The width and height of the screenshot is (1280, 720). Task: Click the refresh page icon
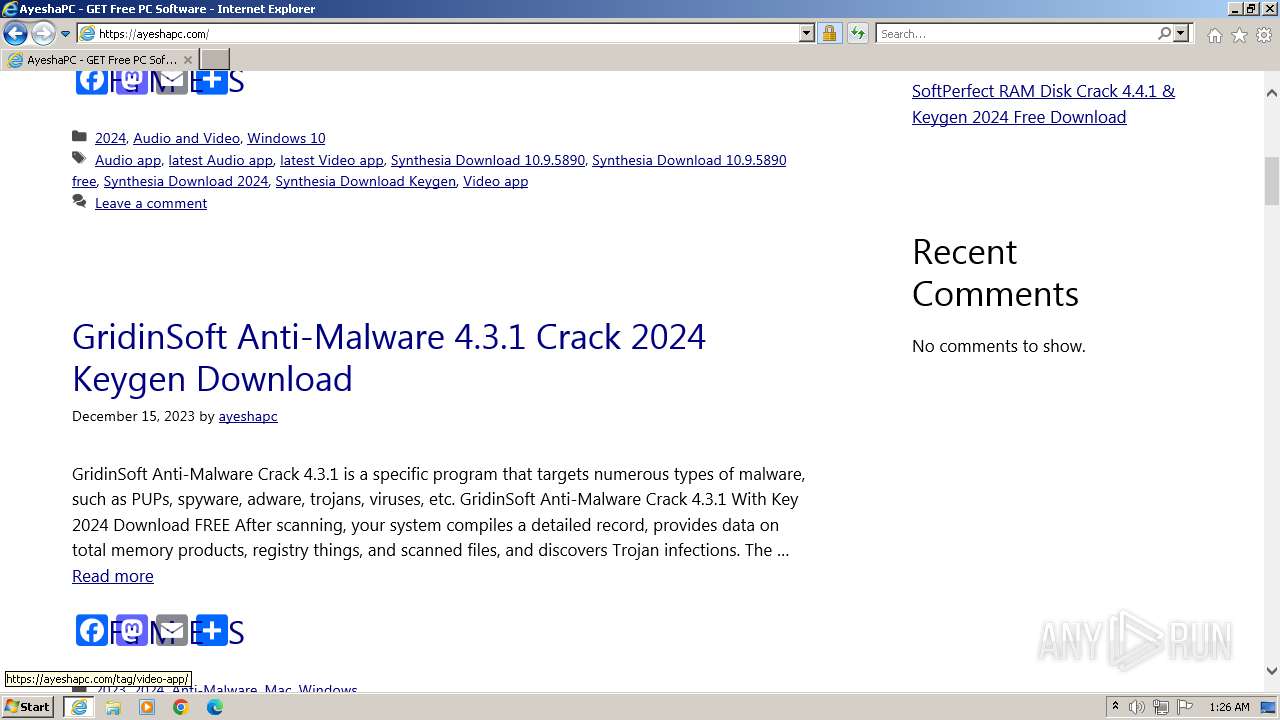pos(857,33)
